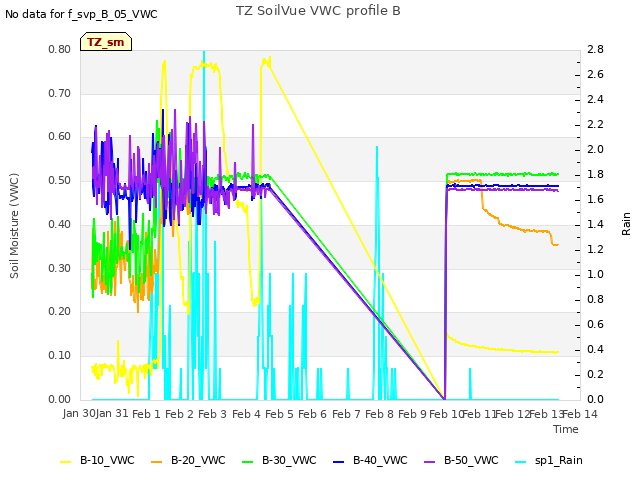Click the 1.6 rain axis value
Image resolution: width=640 pixels, height=480 pixels.
[x=596, y=200]
